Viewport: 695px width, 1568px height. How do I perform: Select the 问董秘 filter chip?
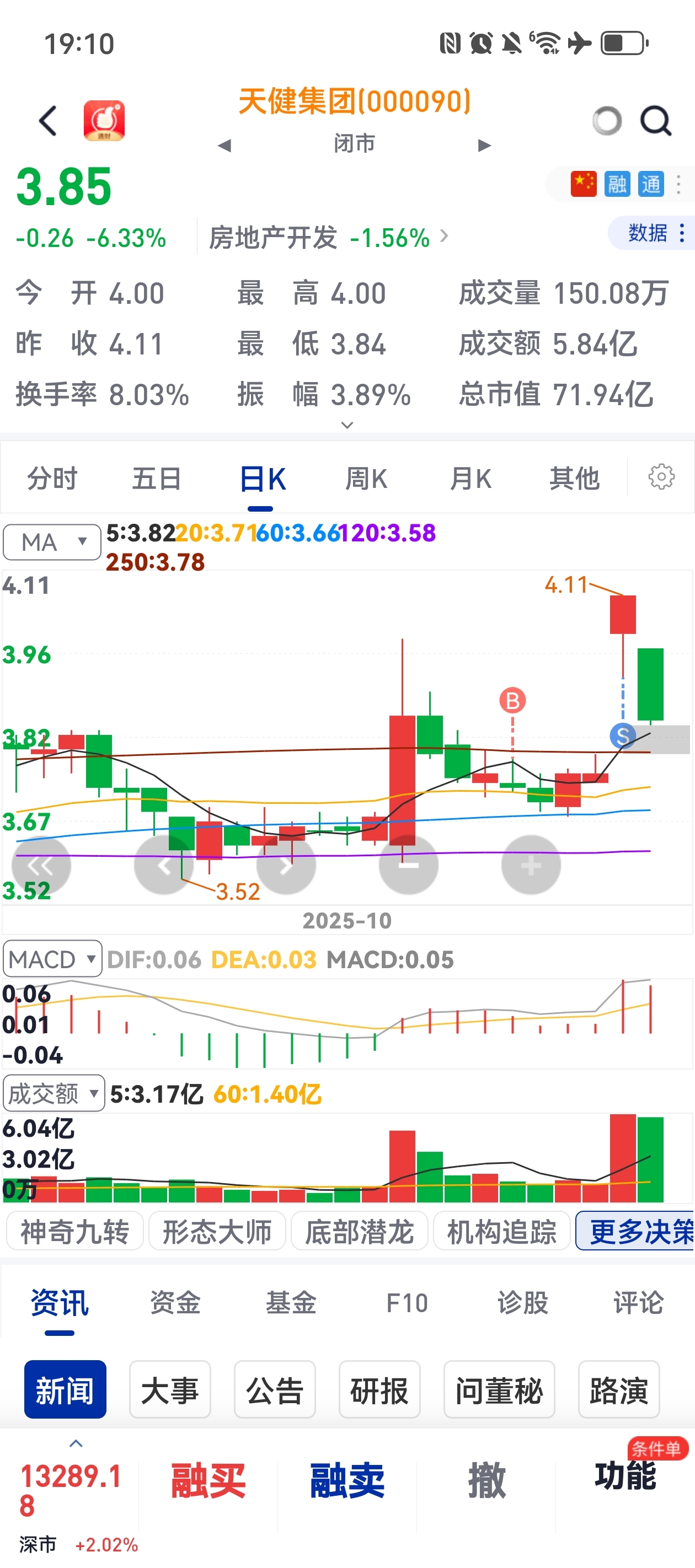[500, 1390]
